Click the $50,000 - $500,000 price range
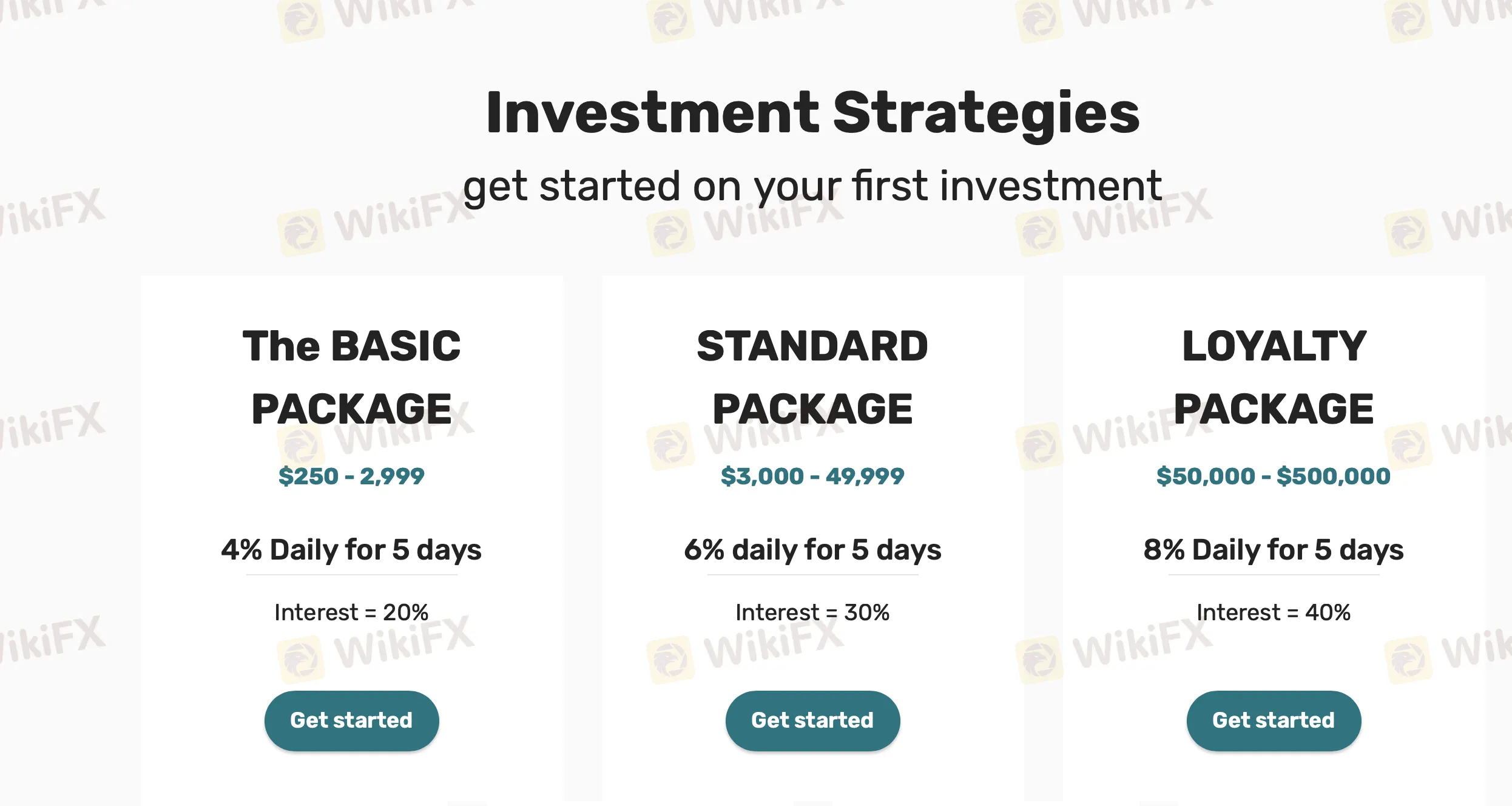 (x=1274, y=476)
